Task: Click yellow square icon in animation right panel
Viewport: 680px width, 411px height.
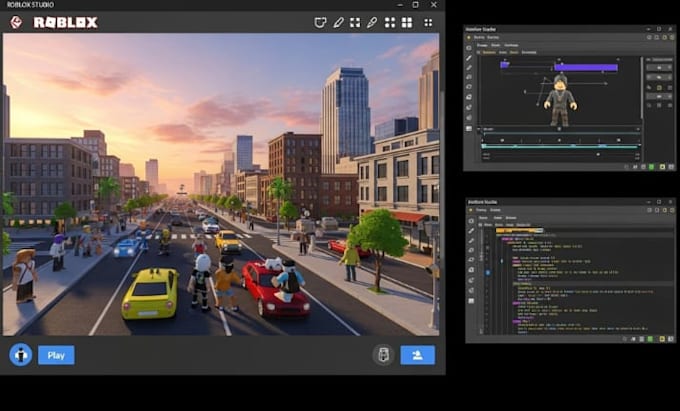Action: (659, 88)
